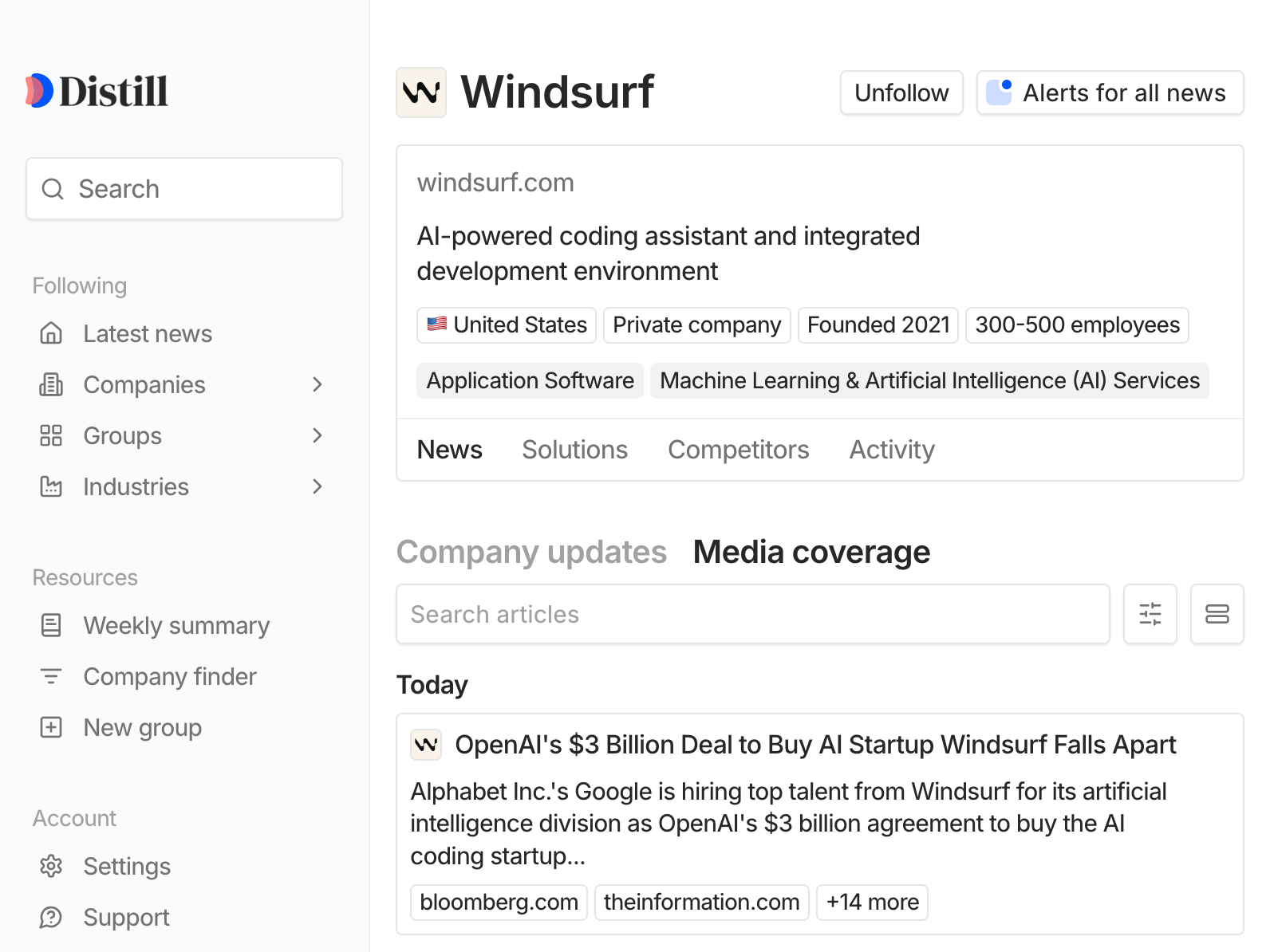Screen dimensions: 1270x952
Task: Click the Unfollow button
Action: click(901, 92)
